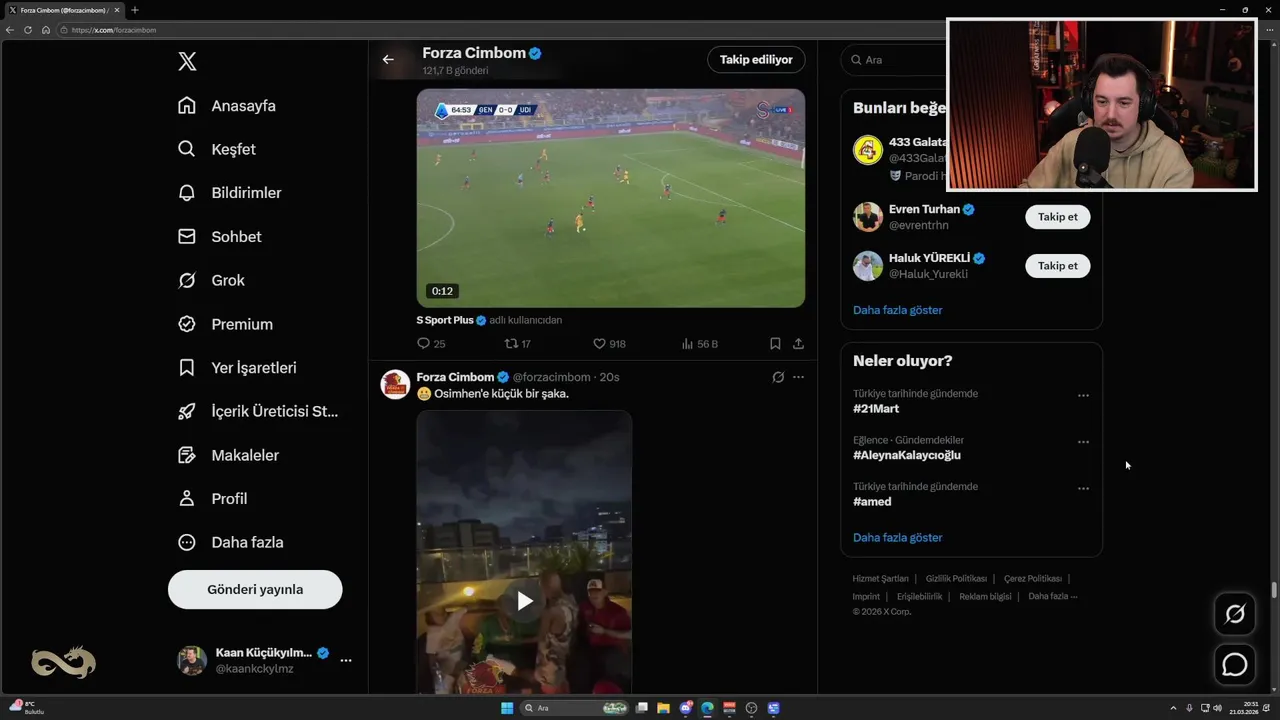Open İçerik Üreticisi Stüdyosu
Viewport: 1280px width, 720px height.
coord(258,411)
